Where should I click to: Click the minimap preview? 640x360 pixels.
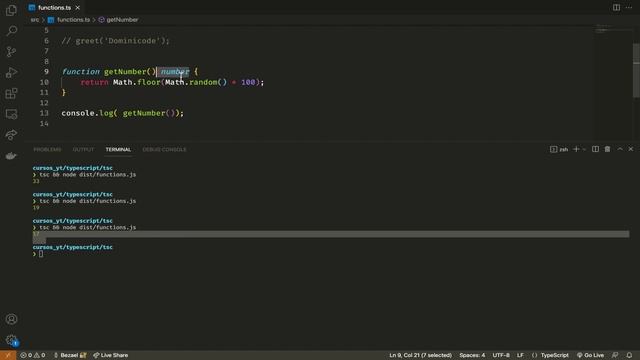(x=612, y=29)
